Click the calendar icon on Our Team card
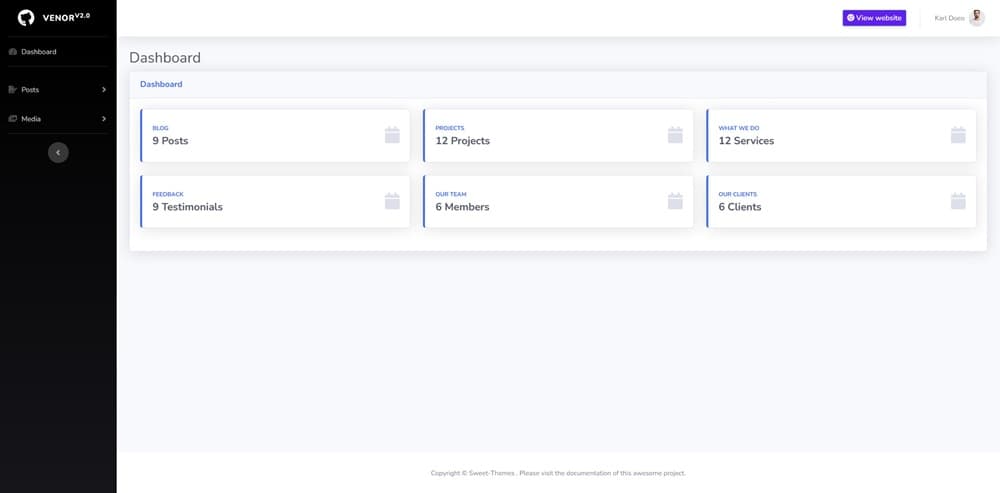 pos(675,201)
